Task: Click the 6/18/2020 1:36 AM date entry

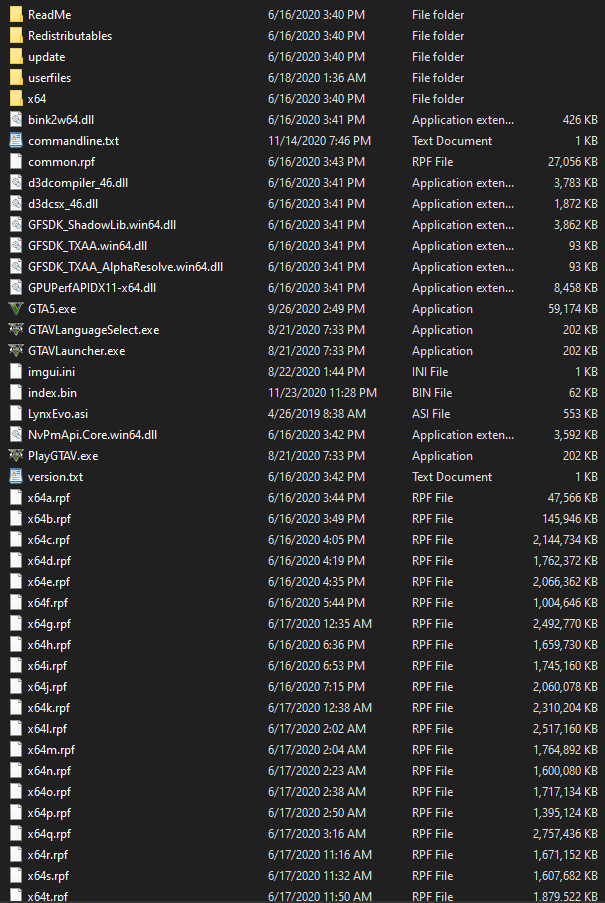Action: coord(317,77)
